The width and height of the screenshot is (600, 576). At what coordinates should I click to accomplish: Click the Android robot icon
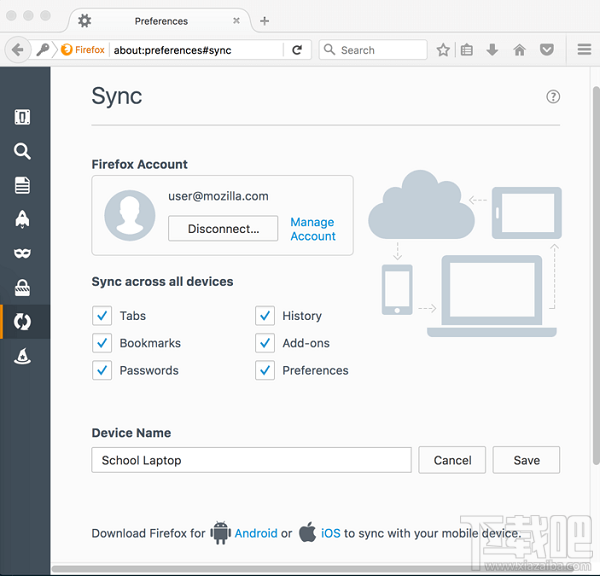coord(220,532)
